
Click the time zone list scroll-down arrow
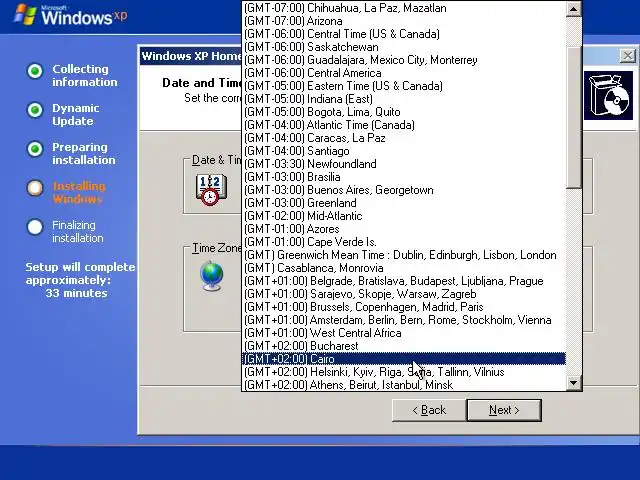point(573,383)
